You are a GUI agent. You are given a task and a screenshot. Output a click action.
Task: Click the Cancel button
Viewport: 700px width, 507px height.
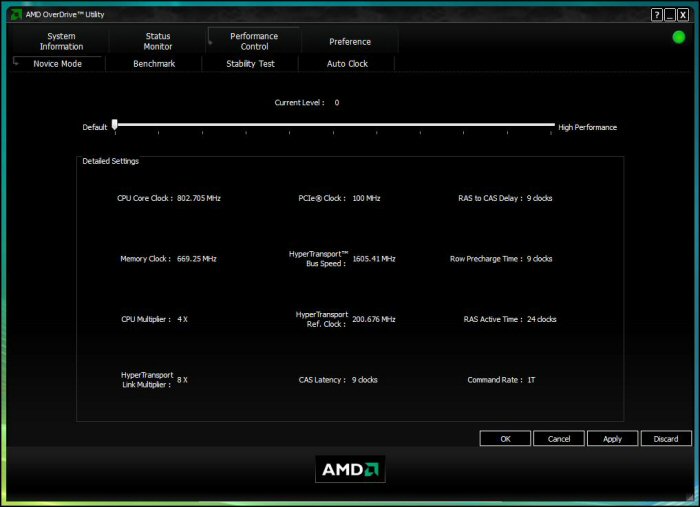558,439
